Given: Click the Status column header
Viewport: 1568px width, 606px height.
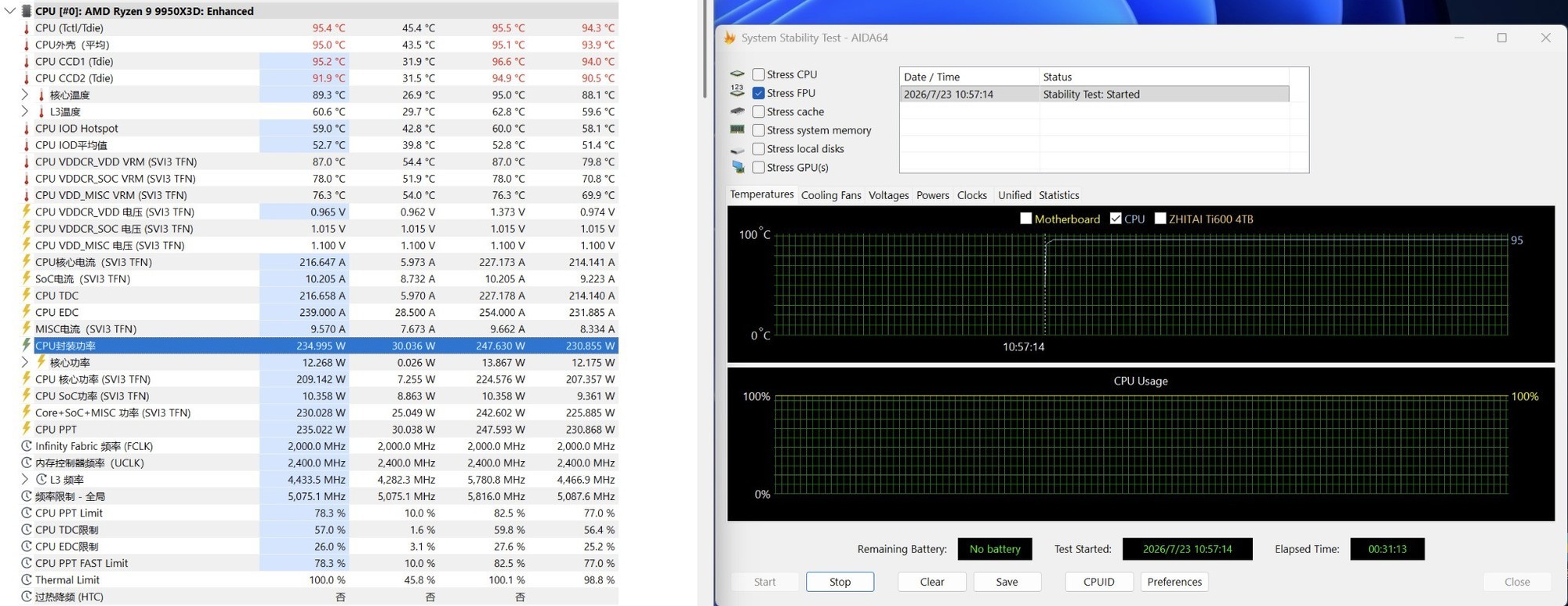Looking at the screenshot, I should click(x=1164, y=77).
